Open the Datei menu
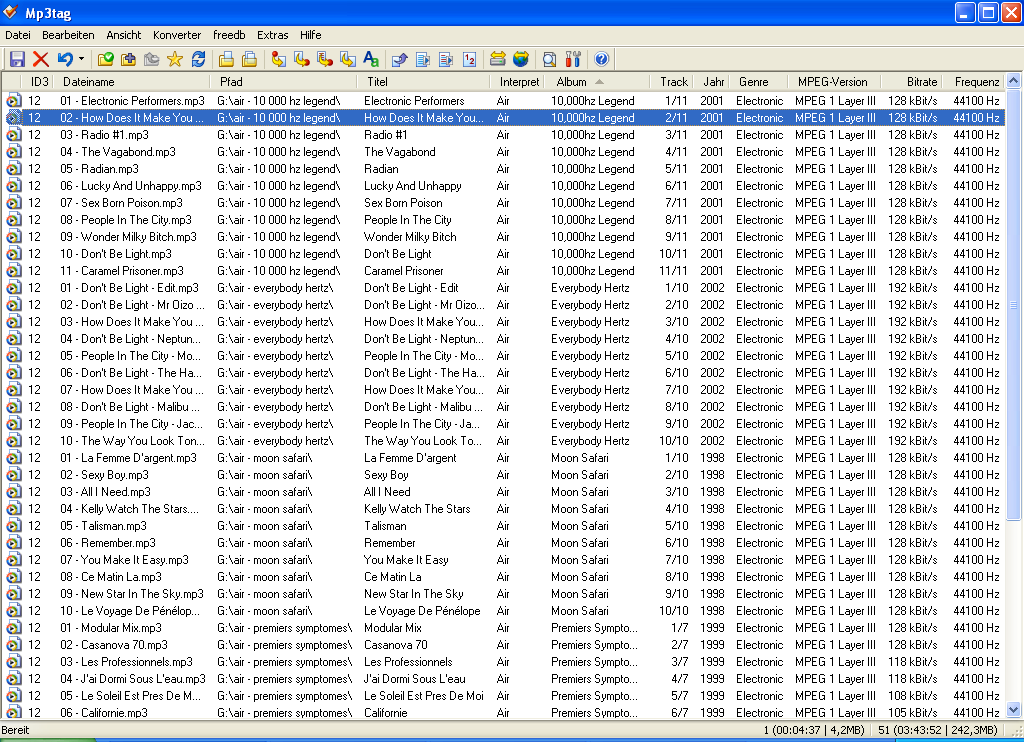The height and width of the screenshot is (742, 1024). [x=18, y=35]
